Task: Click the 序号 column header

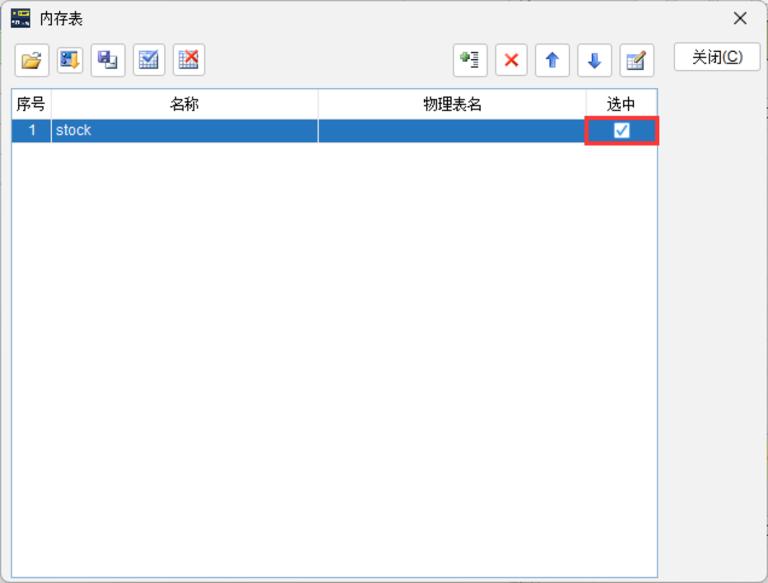Action: (x=31, y=104)
